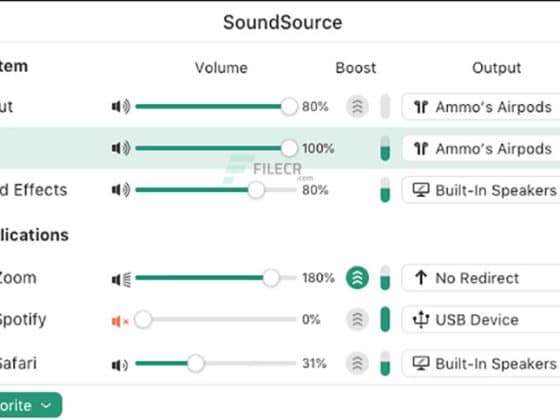Mute the 80% Airpods row speaker icon
560x420 pixels.
121,106
